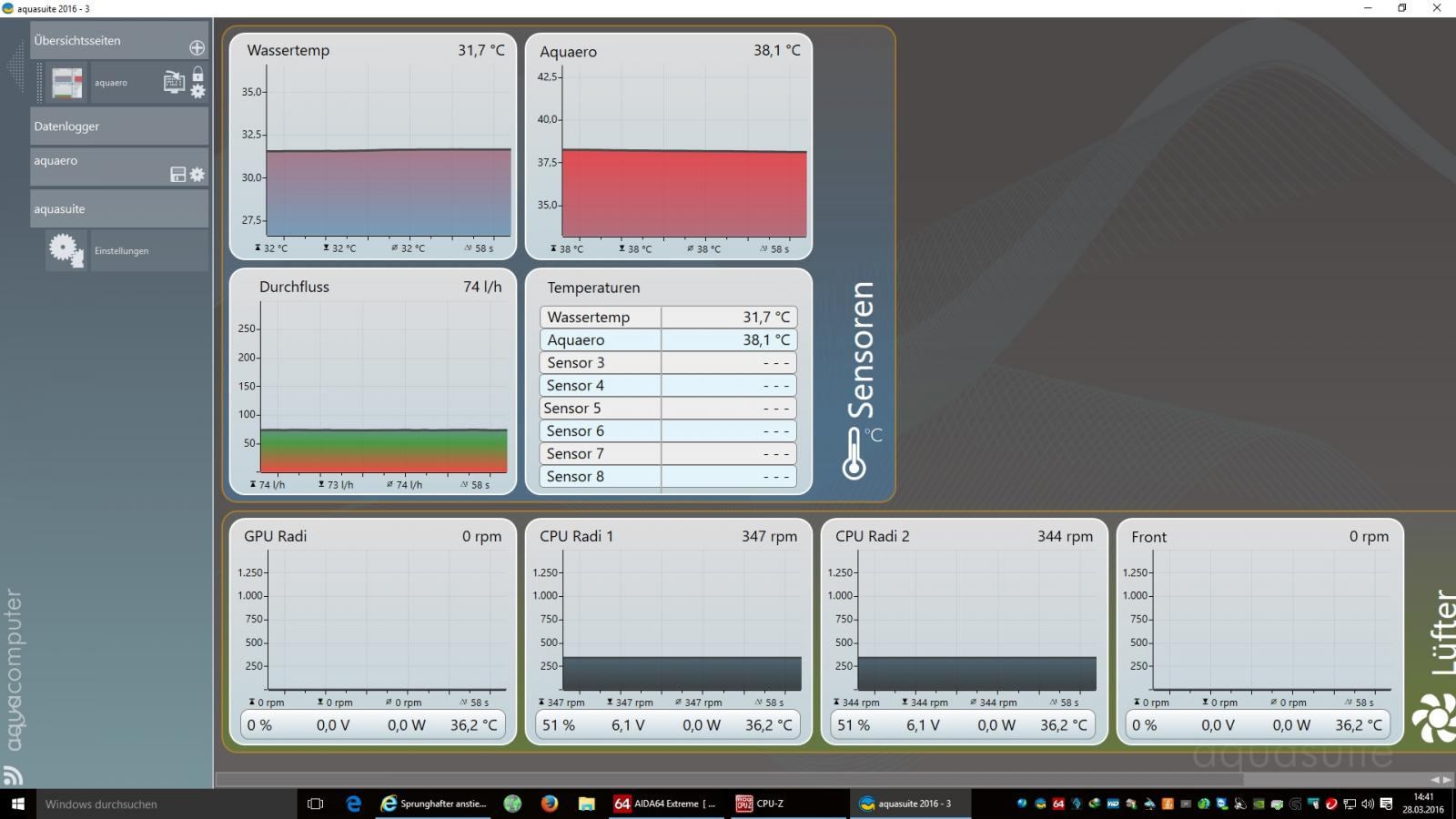Image resolution: width=1456 pixels, height=819 pixels.
Task: Select Wassertemp row in Temperaturen table
Action: (668, 317)
